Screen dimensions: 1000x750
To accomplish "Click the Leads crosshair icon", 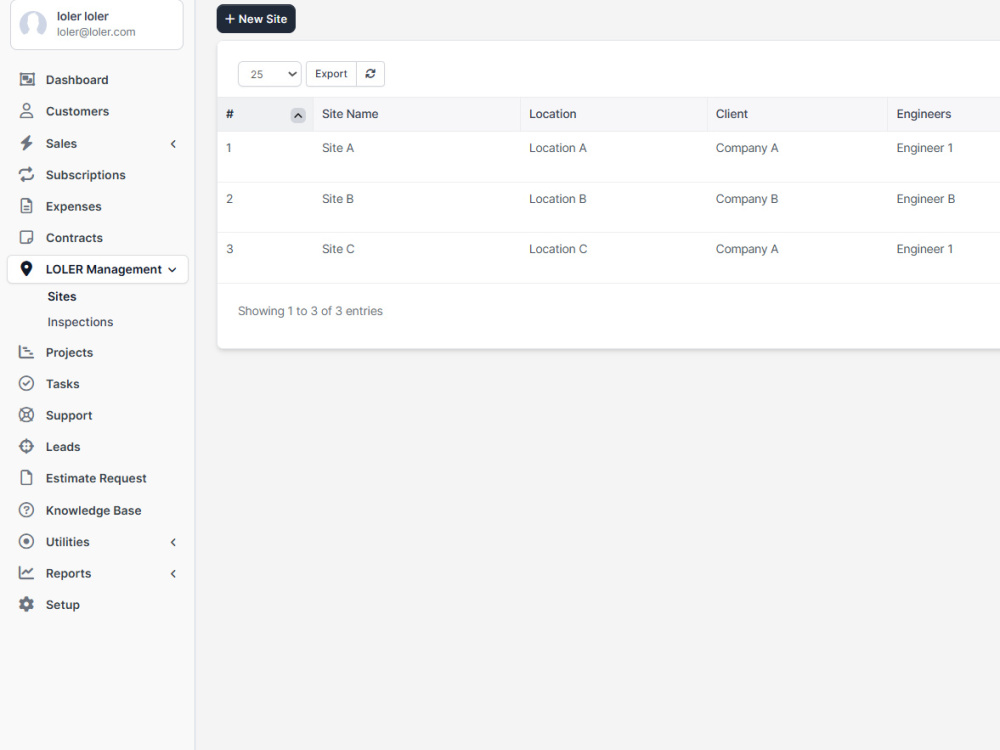I will click(26, 446).
